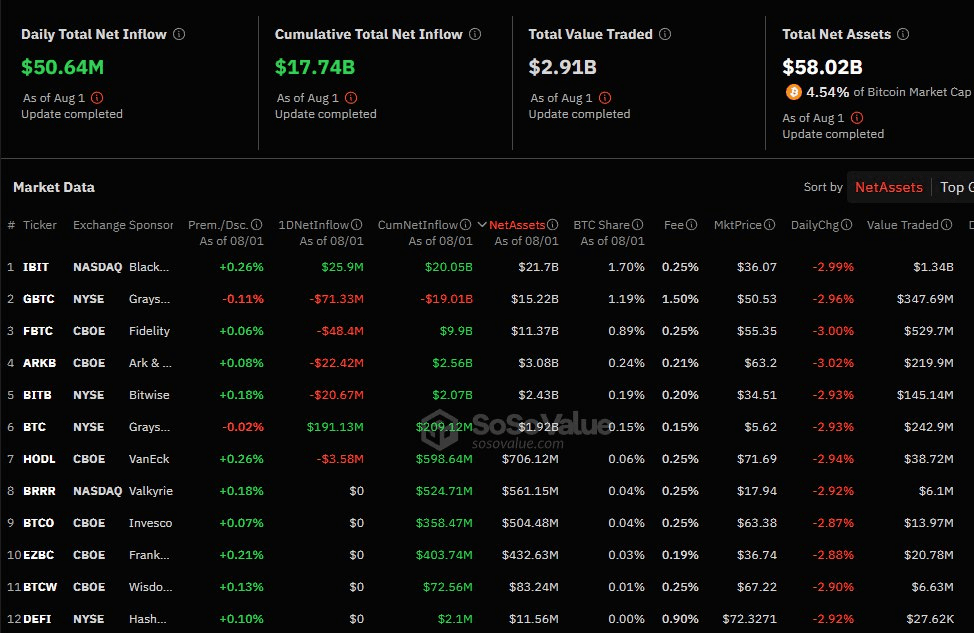The height and width of the screenshot is (633, 974).
Task: Open HODL ticker row
Action: (x=39, y=459)
